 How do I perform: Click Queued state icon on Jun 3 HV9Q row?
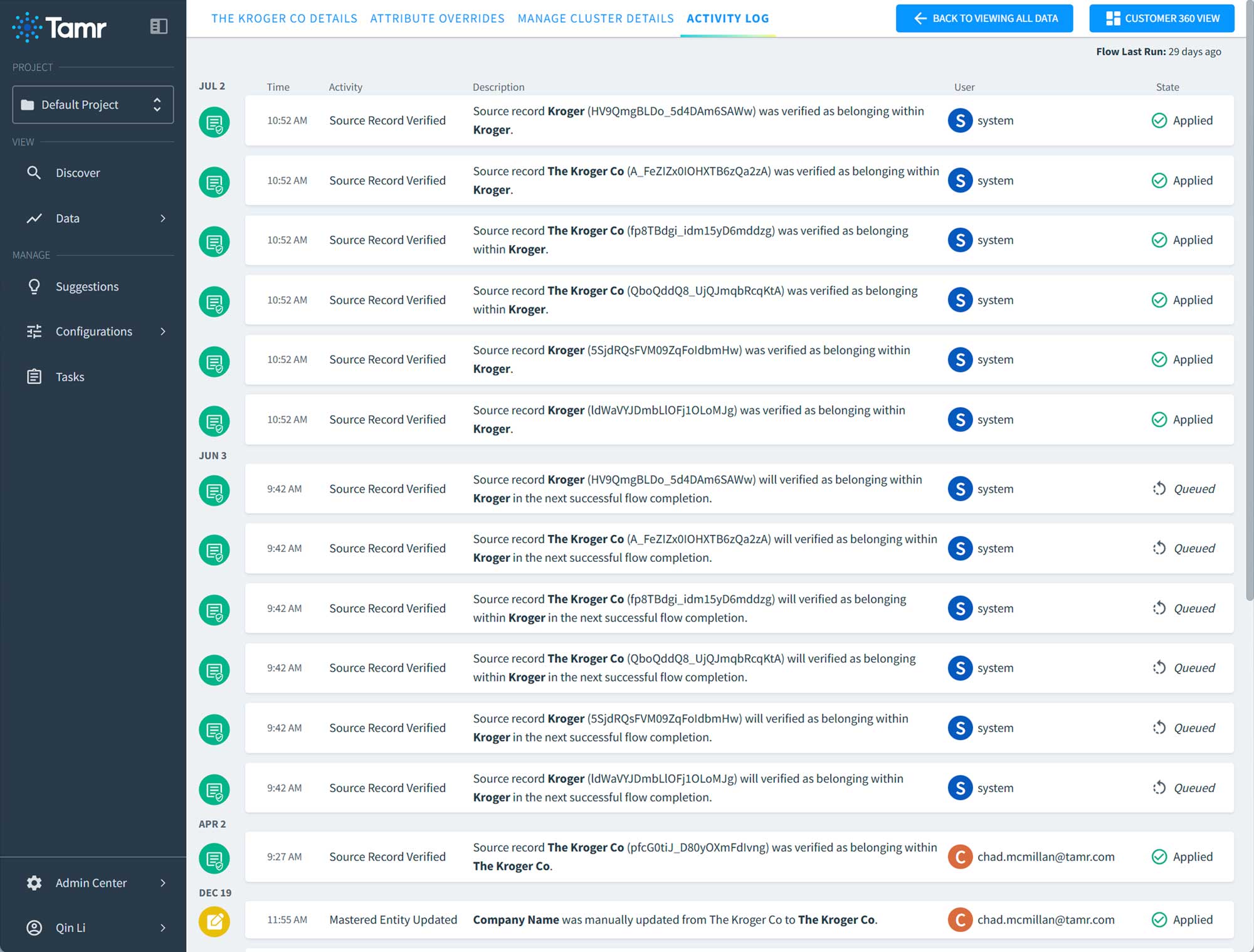click(1159, 489)
